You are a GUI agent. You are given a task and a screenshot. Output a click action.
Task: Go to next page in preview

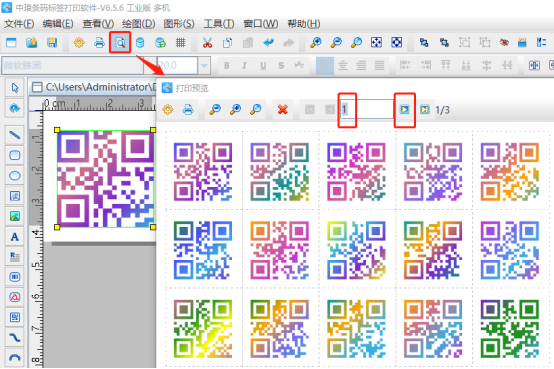click(405, 110)
